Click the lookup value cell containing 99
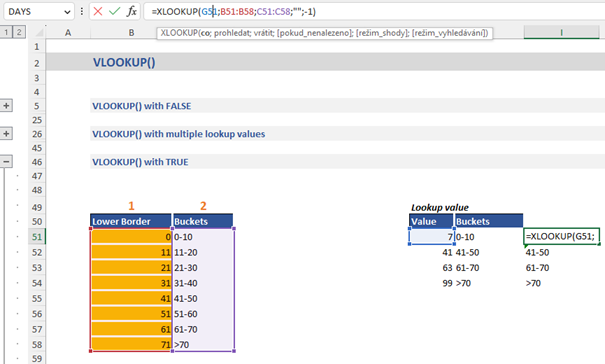The width and height of the screenshot is (605, 364). pos(431,283)
